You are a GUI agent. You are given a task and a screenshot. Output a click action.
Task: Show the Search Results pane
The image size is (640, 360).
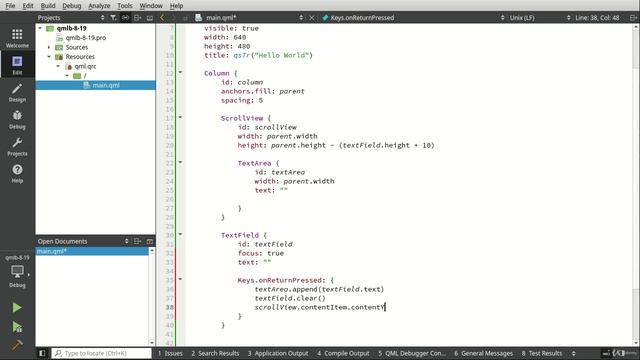click(215, 353)
